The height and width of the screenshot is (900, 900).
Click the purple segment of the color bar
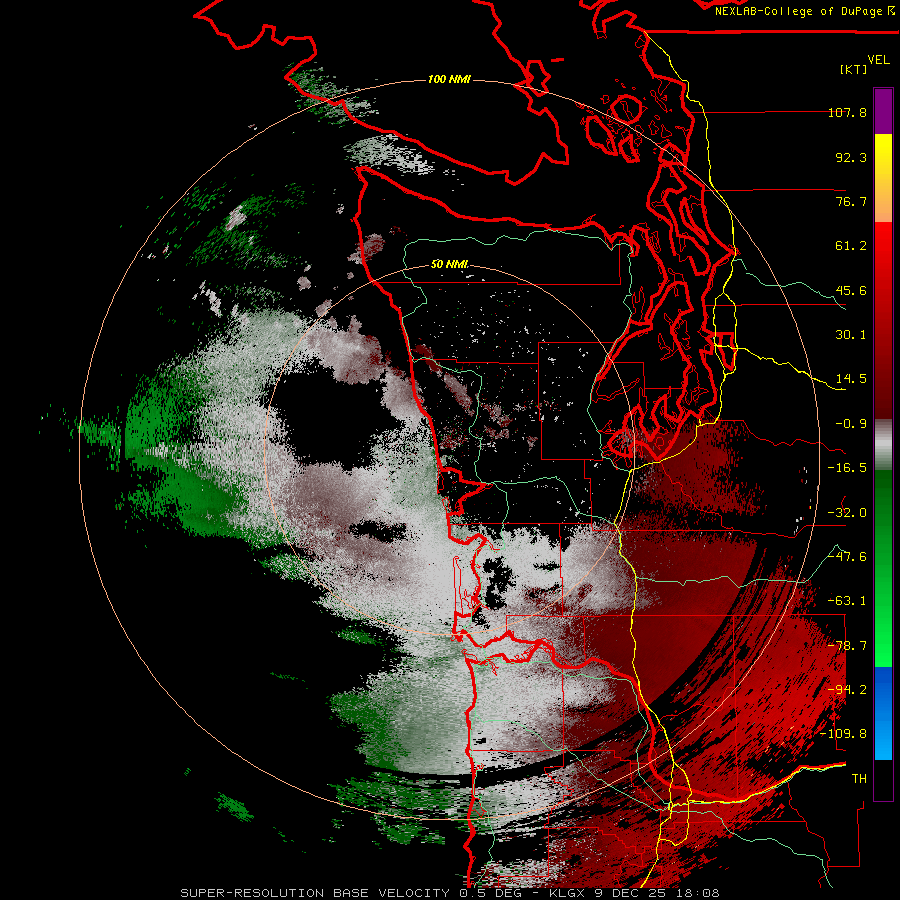coord(883,111)
